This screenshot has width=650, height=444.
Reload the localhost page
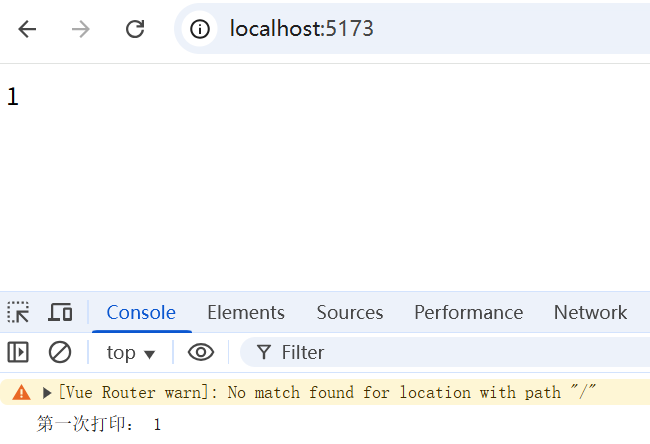135,29
